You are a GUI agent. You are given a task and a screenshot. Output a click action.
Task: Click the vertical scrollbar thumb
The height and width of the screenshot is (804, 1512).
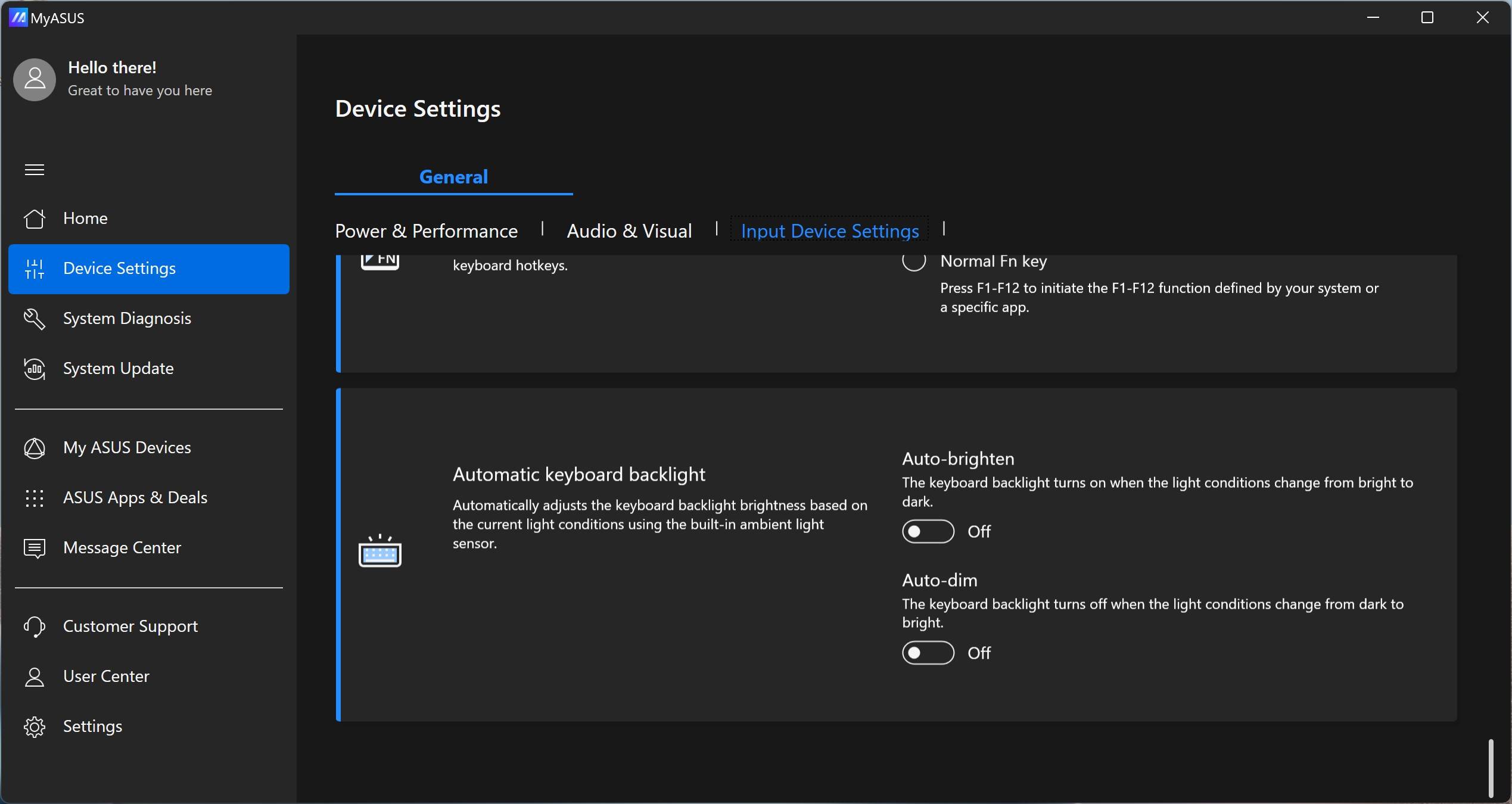(1491, 767)
